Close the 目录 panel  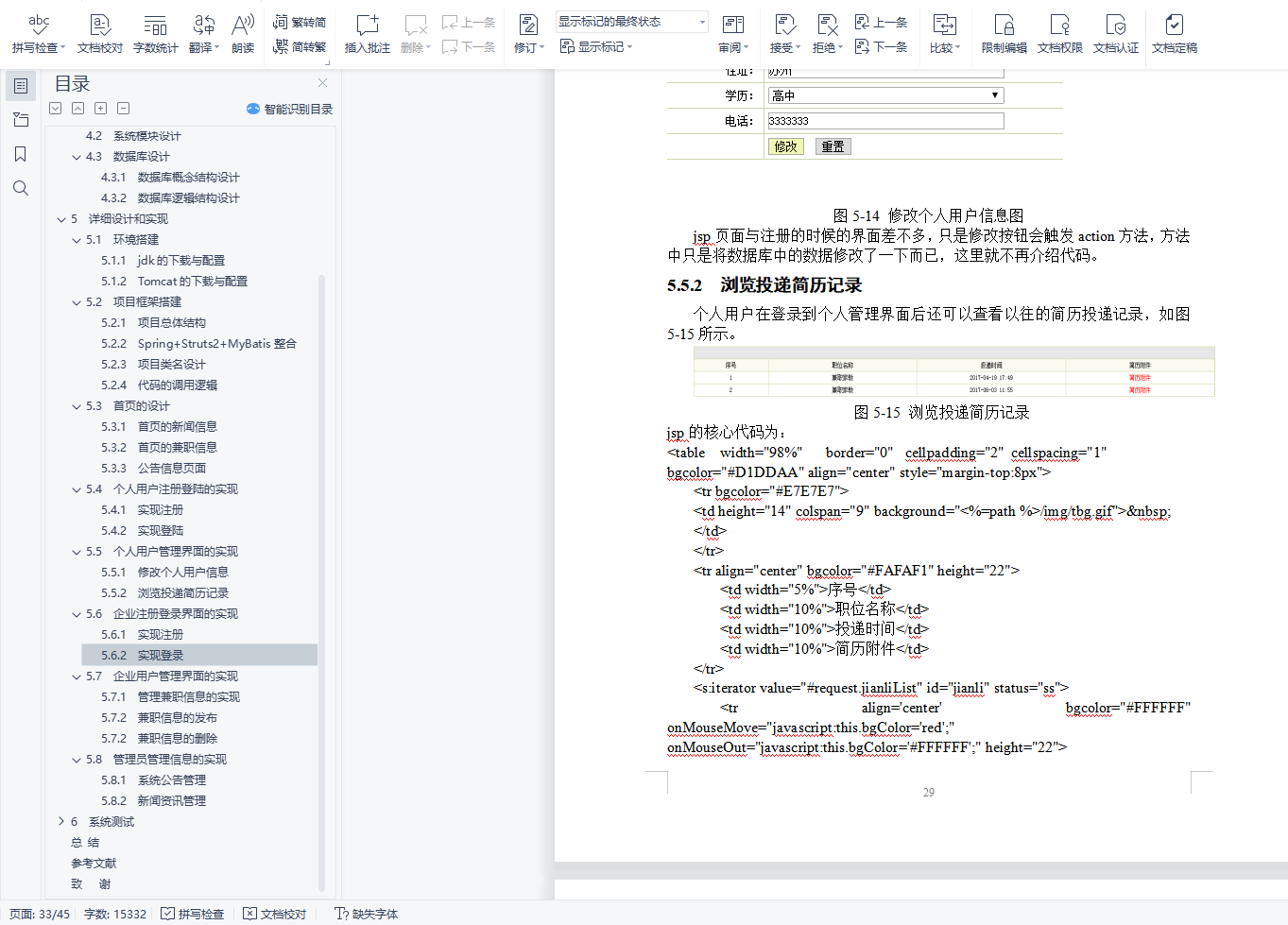pos(322,83)
